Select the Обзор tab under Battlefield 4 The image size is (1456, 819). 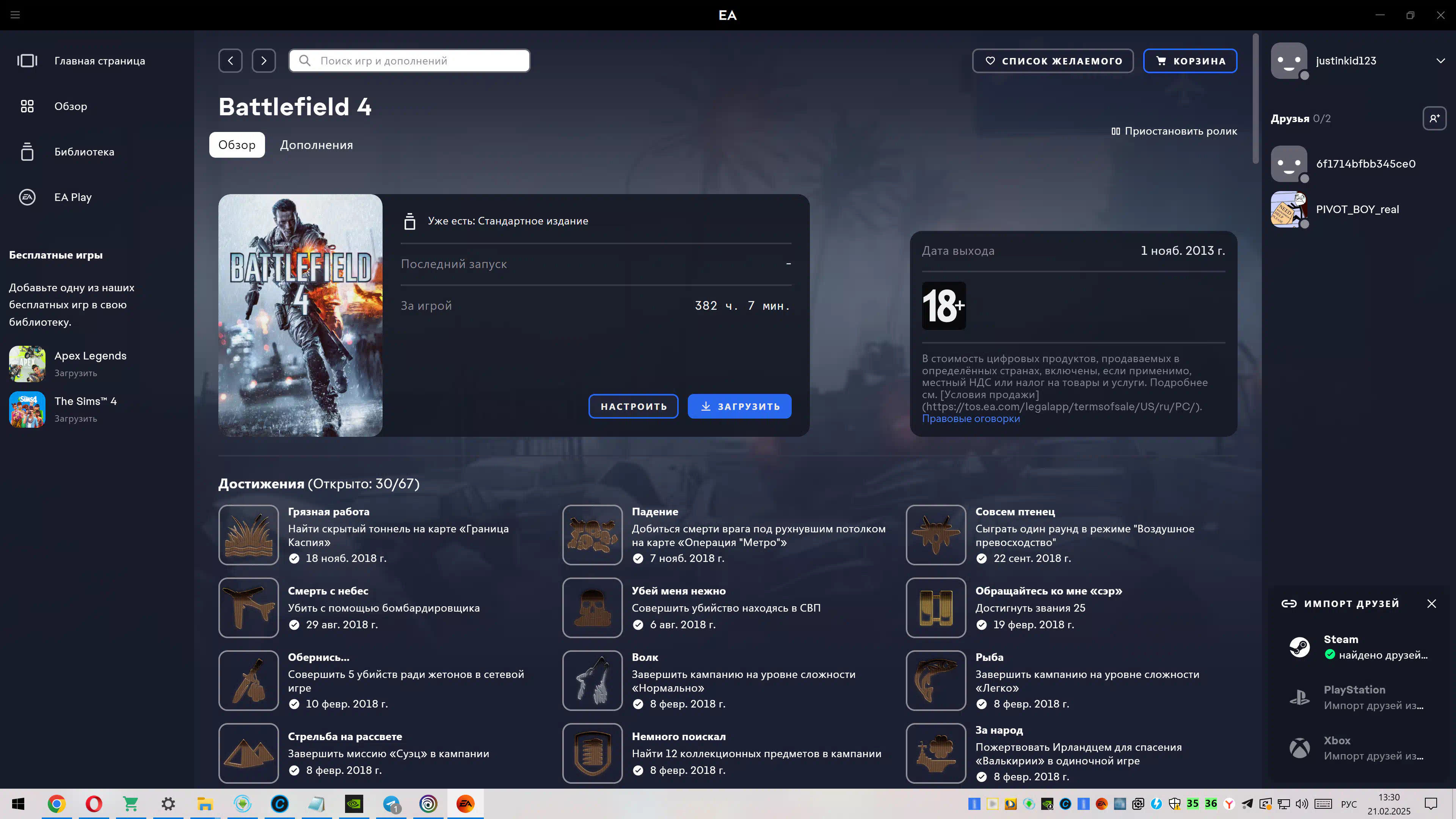coord(237,145)
